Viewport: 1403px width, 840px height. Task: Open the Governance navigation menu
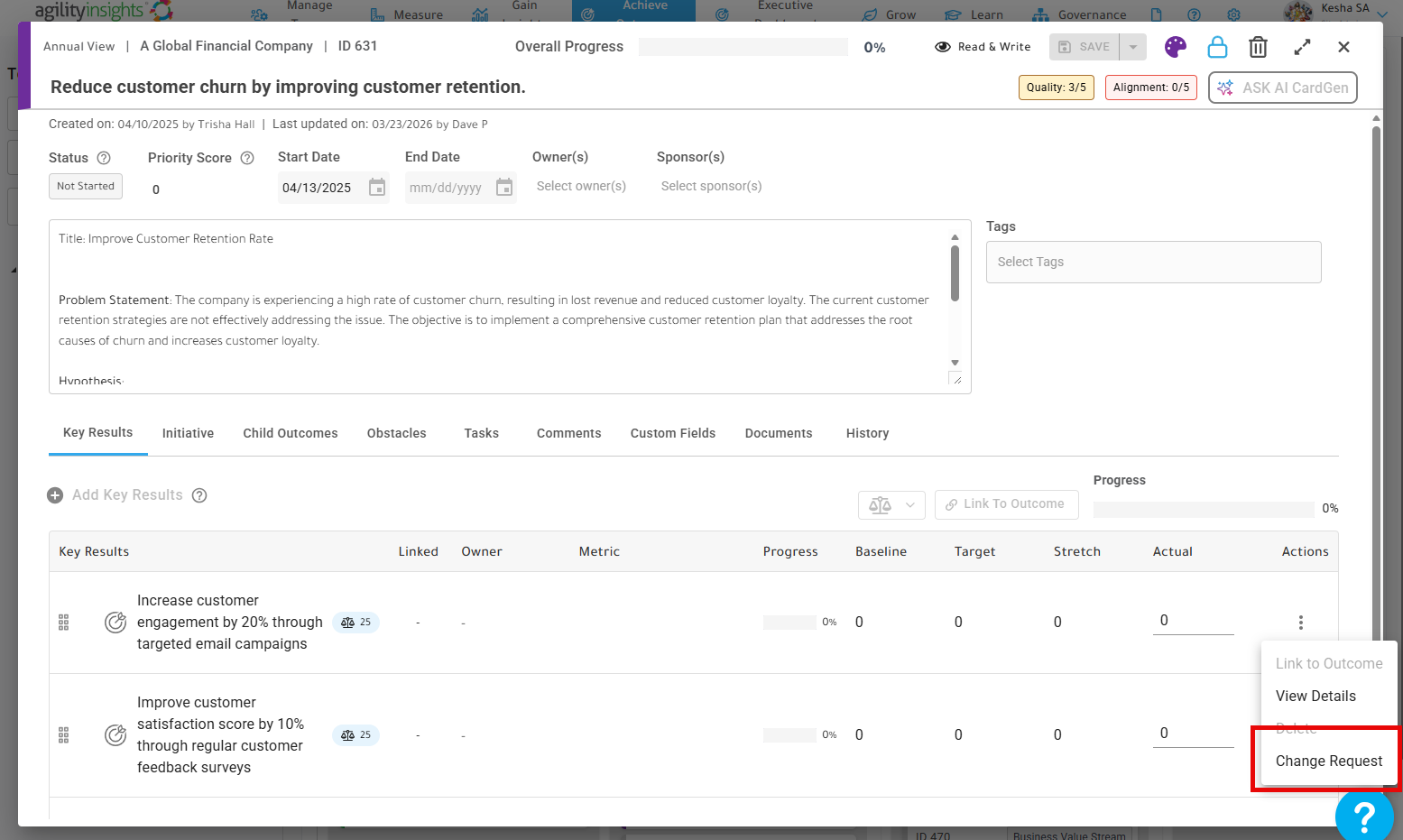point(1079,14)
